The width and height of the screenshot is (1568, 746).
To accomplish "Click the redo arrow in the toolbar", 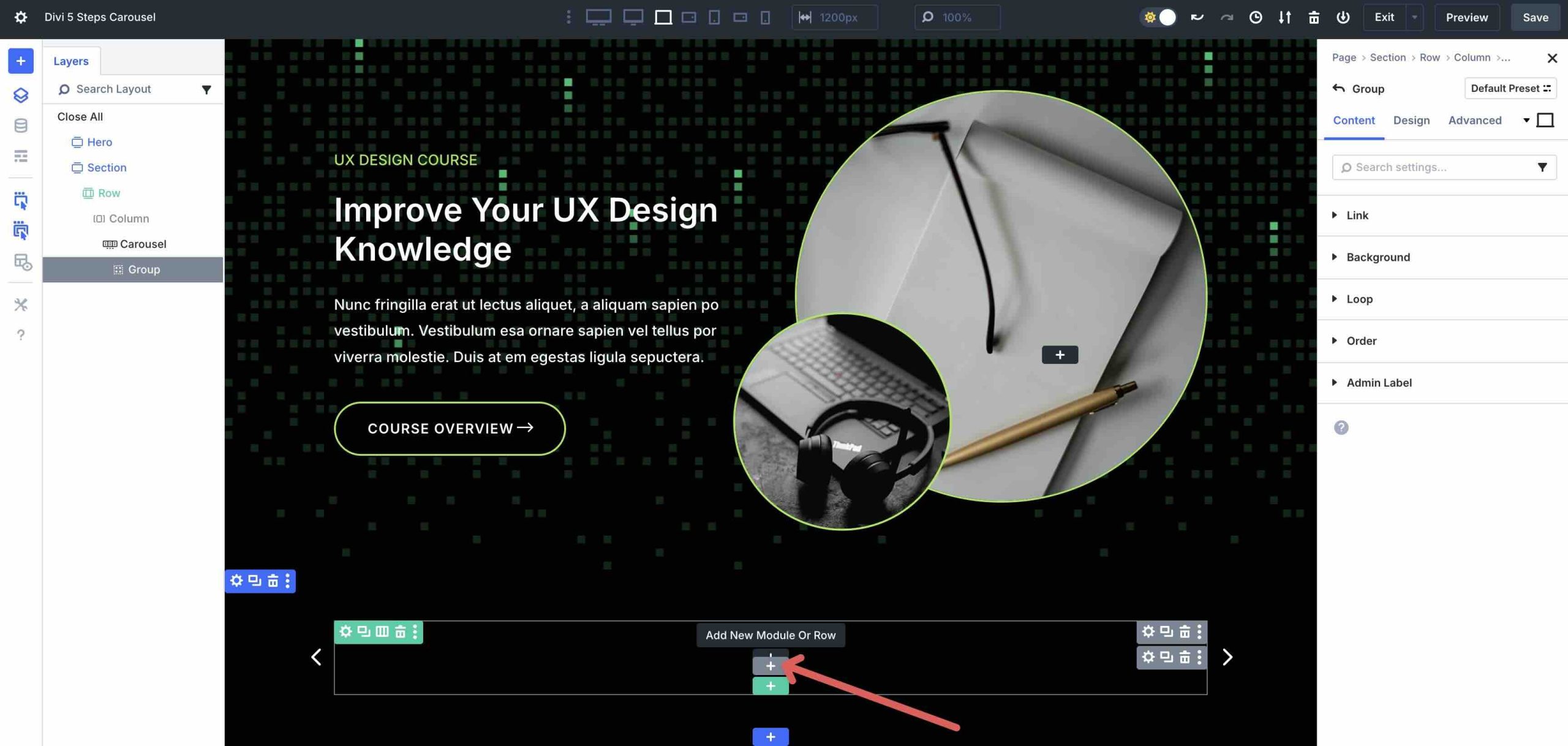I will point(1226,17).
